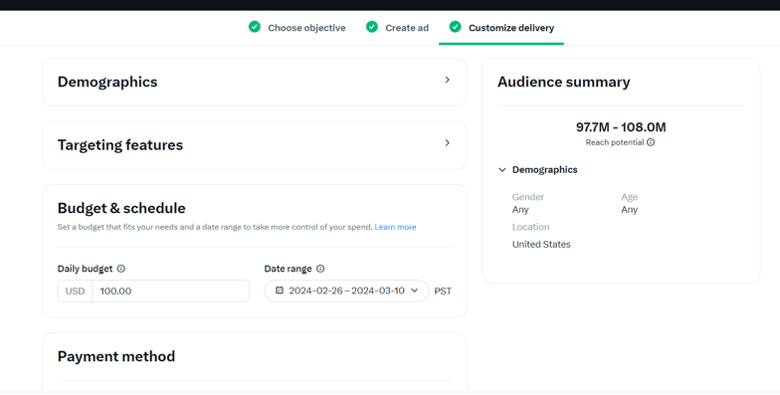This screenshot has width=780, height=395.
Task: Open the Targeting features card heading
Action: pyautogui.click(x=120, y=145)
